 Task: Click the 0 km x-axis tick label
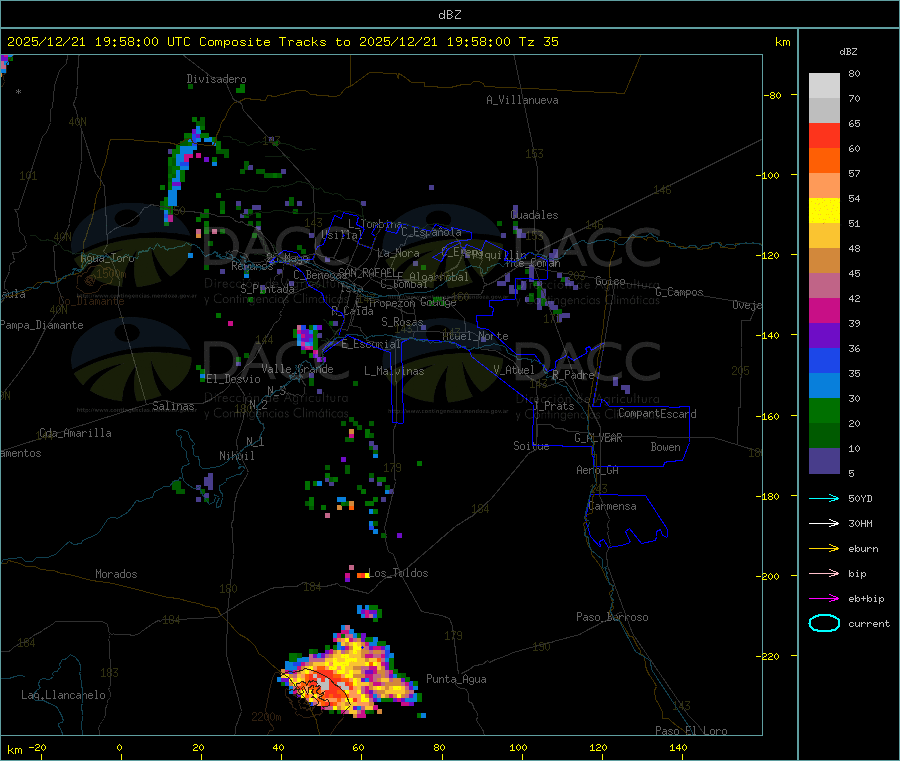coord(119,747)
